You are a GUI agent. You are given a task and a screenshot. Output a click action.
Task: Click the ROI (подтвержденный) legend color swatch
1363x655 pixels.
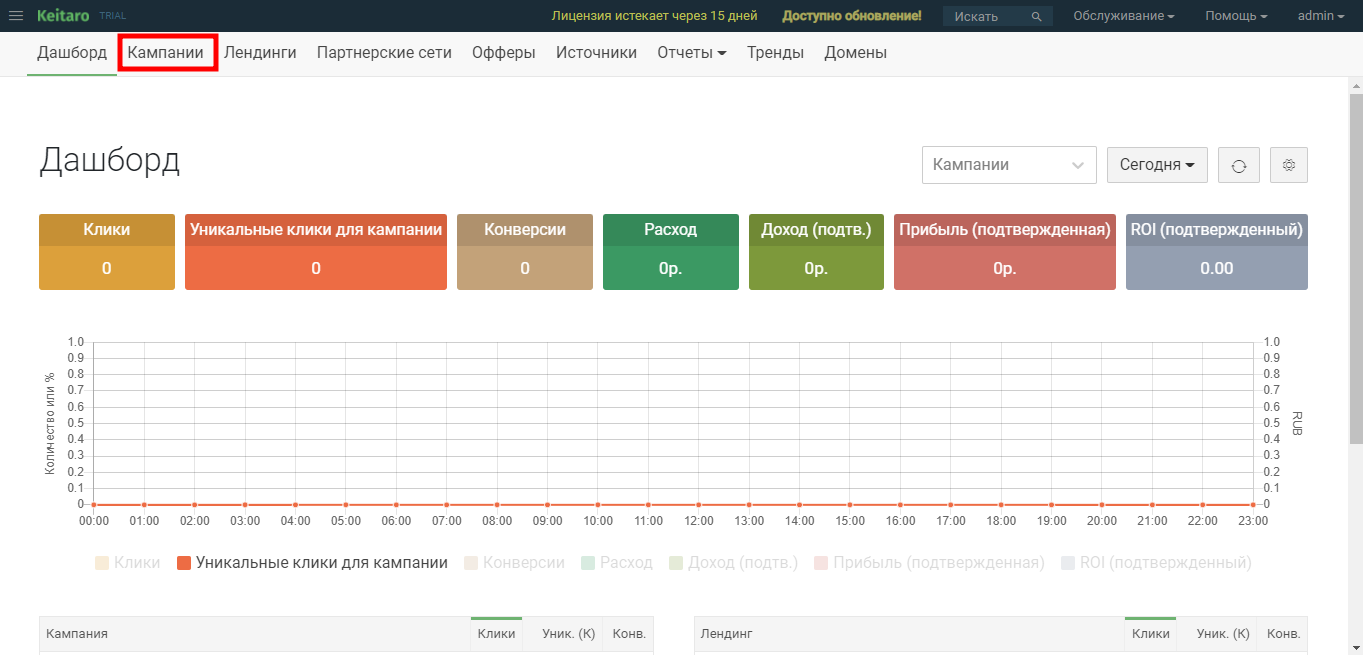click(1068, 563)
